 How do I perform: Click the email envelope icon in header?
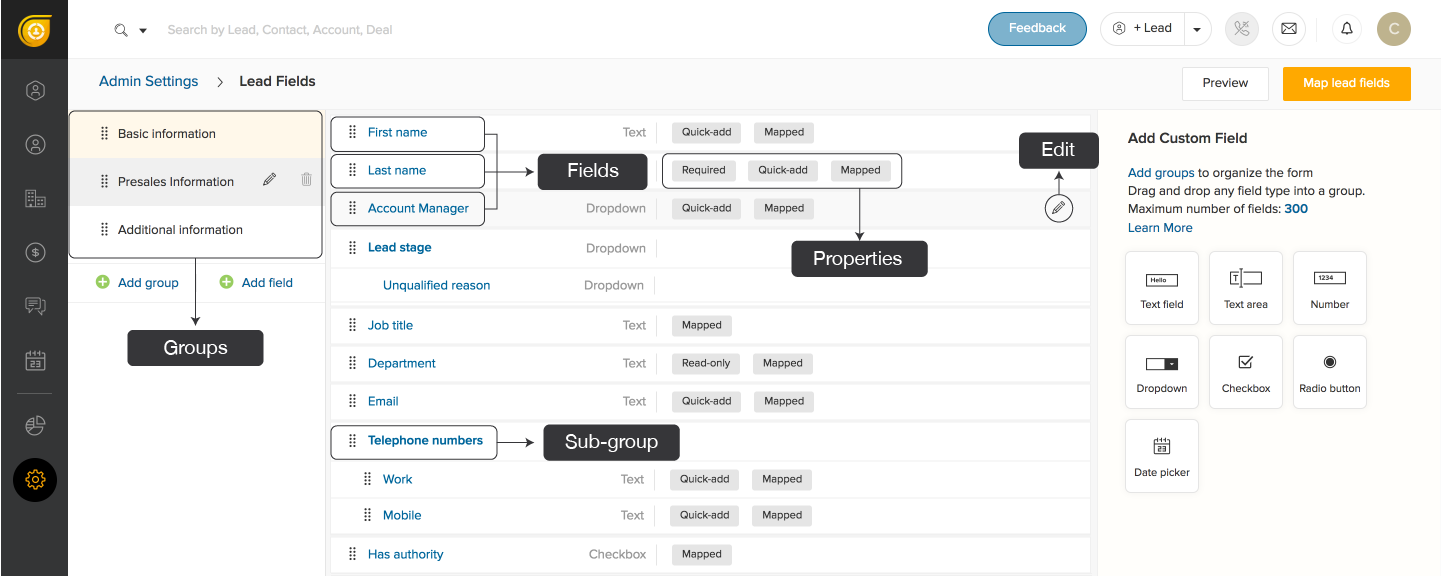click(1289, 29)
